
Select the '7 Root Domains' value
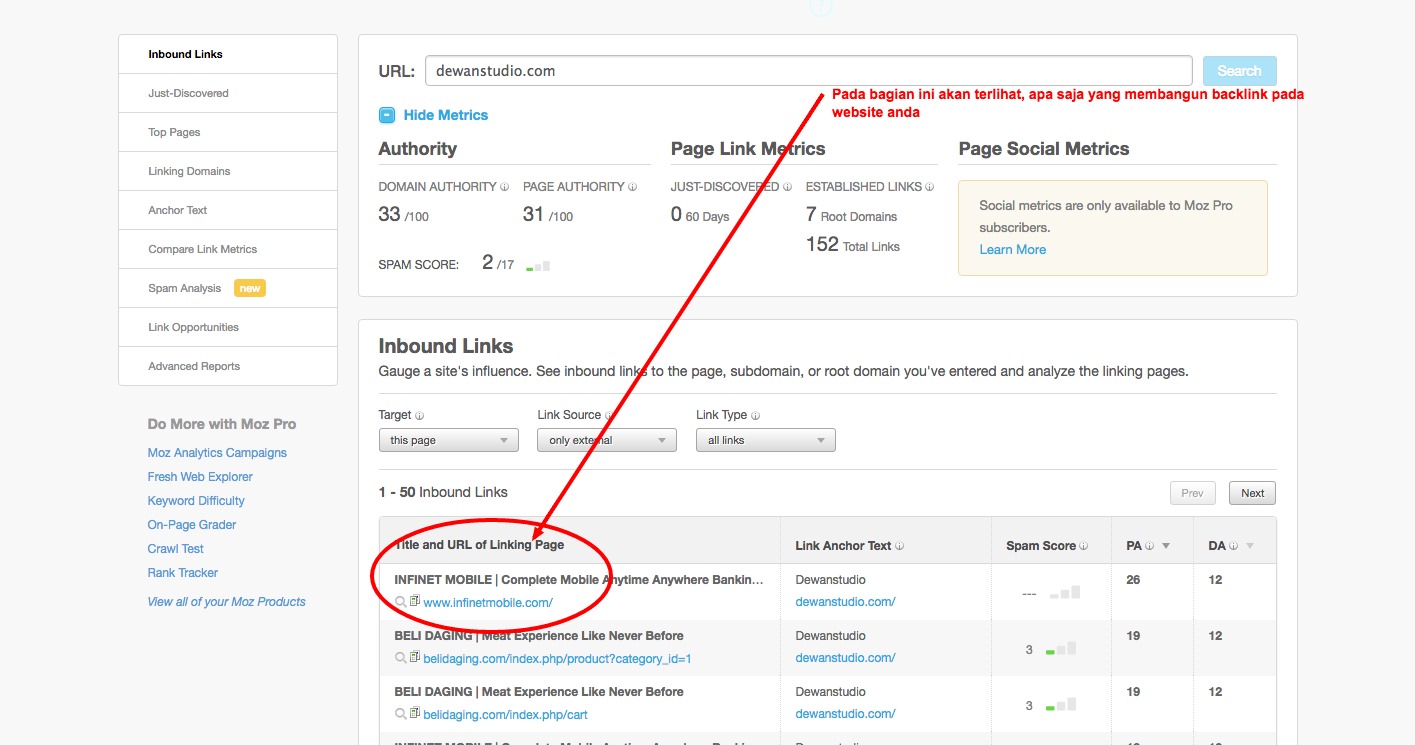click(851, 215)
